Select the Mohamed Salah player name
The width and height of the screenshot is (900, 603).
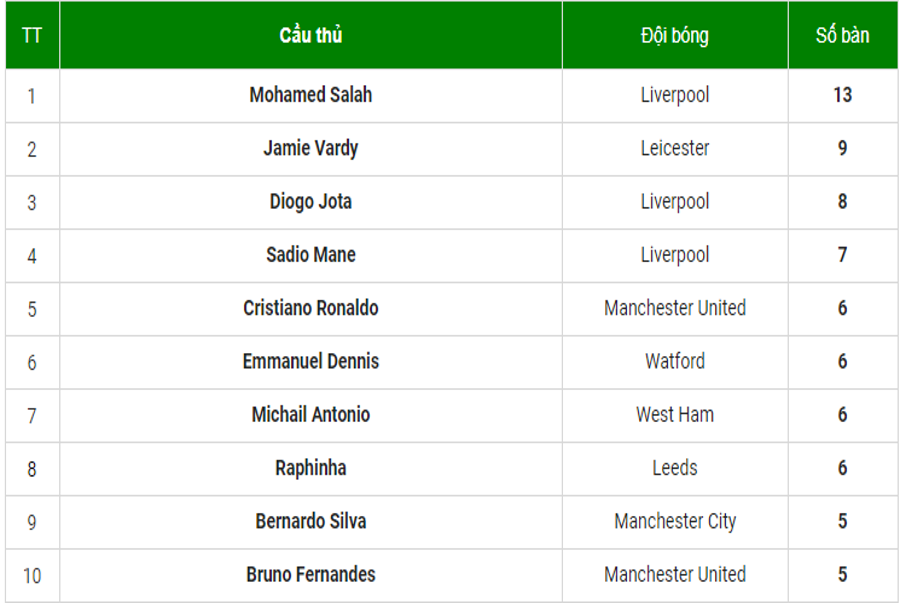(311, 95)
